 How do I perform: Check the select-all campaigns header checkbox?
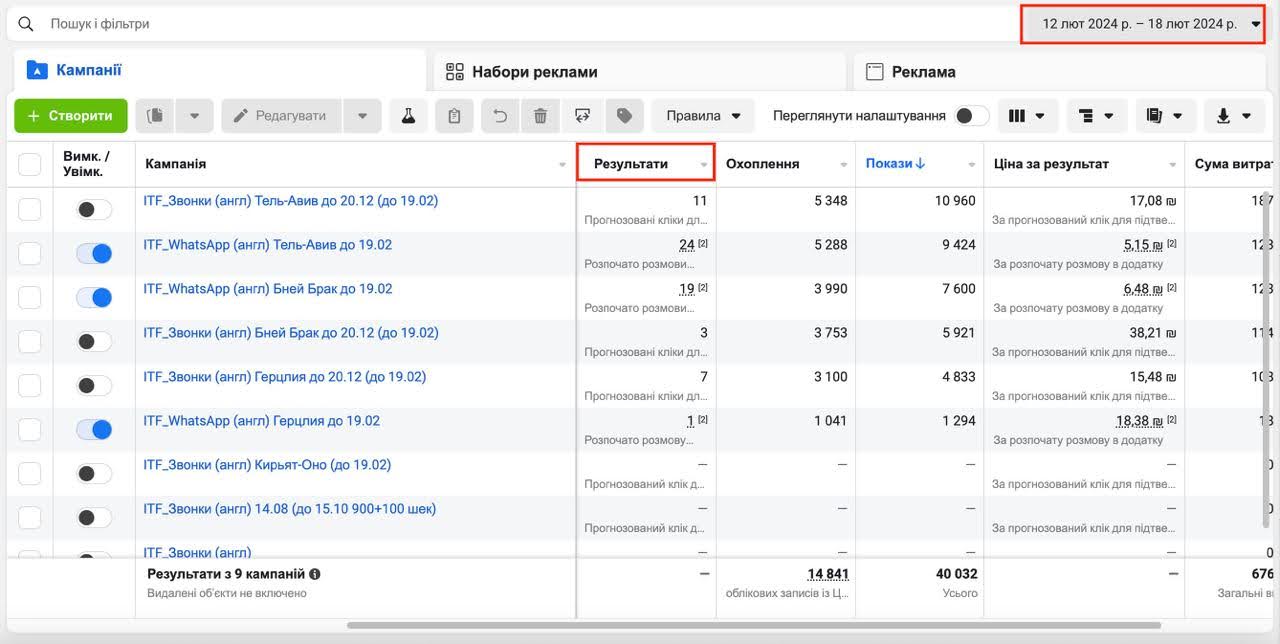coord(30,164)
